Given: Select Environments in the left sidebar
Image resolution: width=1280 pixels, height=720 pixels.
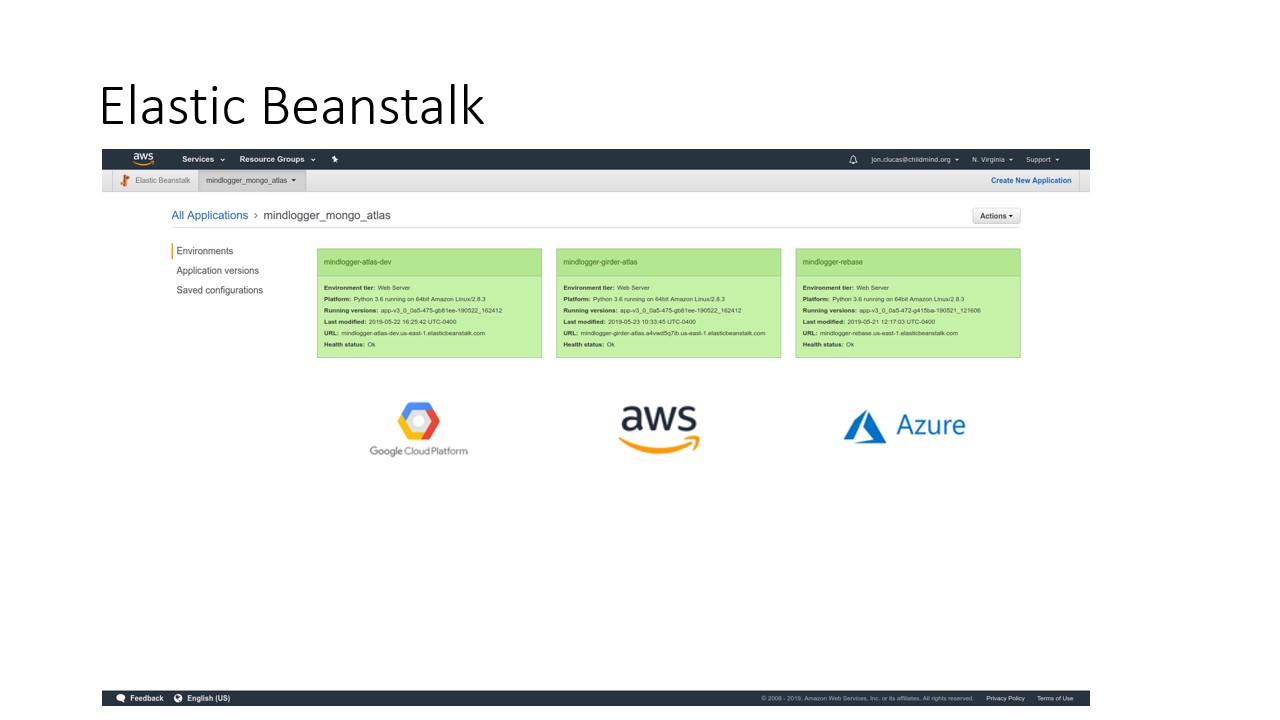Looking at the screenshot, I should [x=205, y=251].
